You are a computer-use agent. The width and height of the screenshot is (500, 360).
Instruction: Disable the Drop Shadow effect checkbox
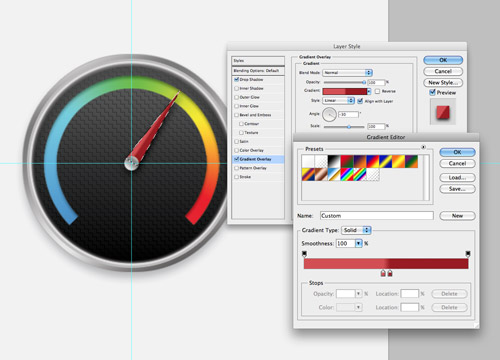(236, 79)
